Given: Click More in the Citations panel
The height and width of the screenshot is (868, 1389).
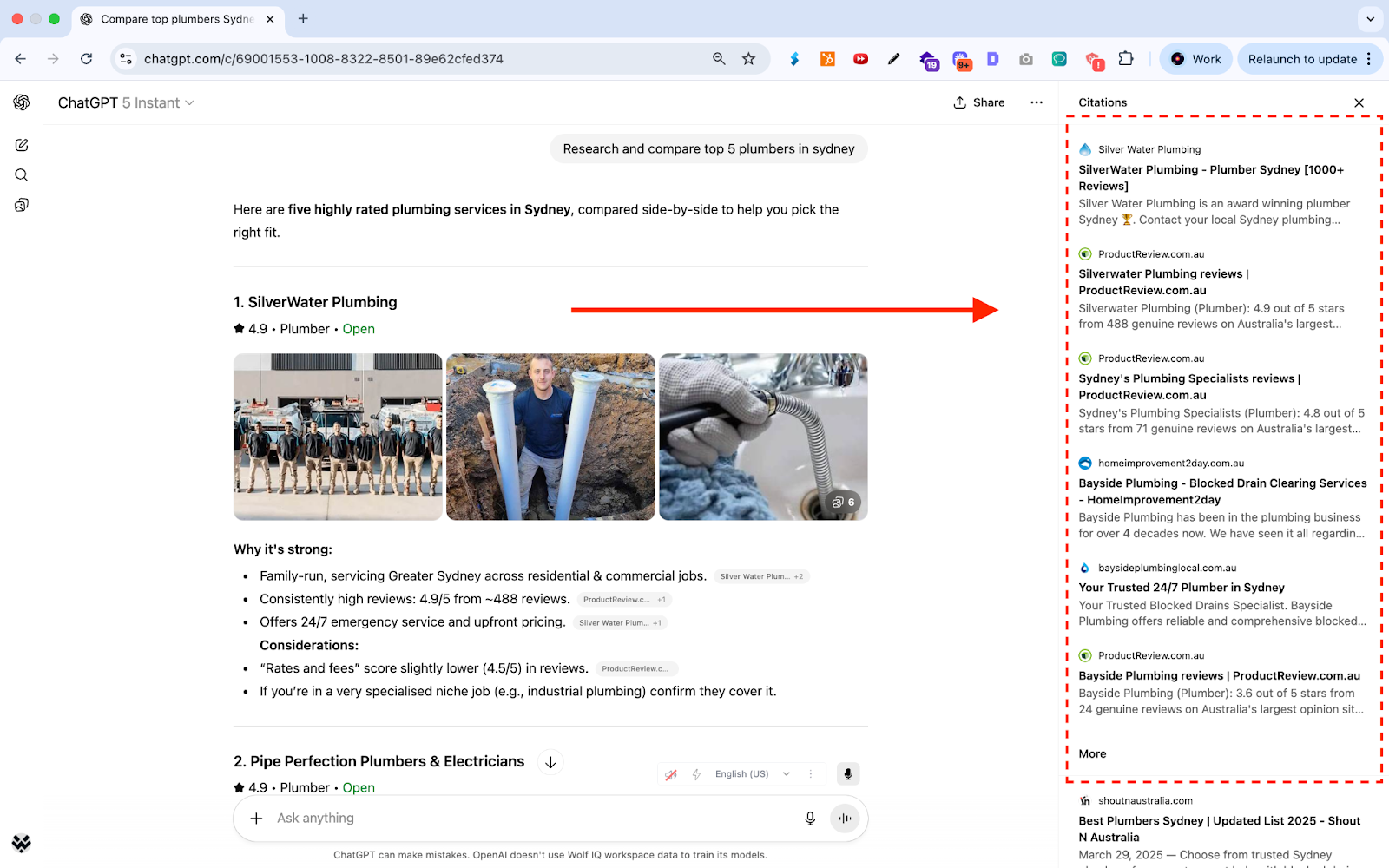Looking at the screenshot, I should (1092, 753).
